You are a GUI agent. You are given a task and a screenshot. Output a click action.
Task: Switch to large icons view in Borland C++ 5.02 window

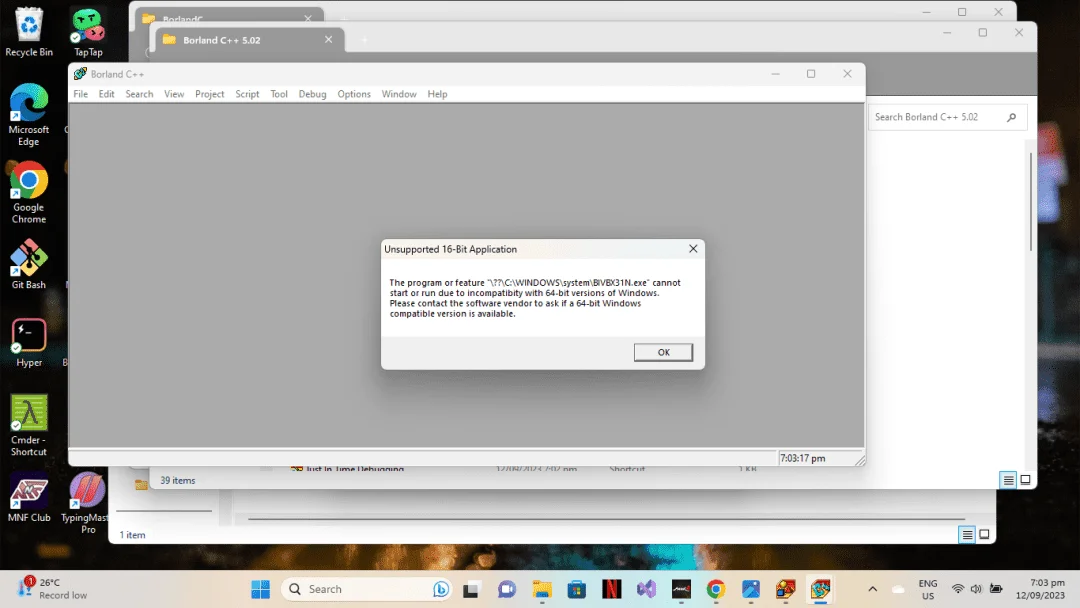click(1025, 480)
